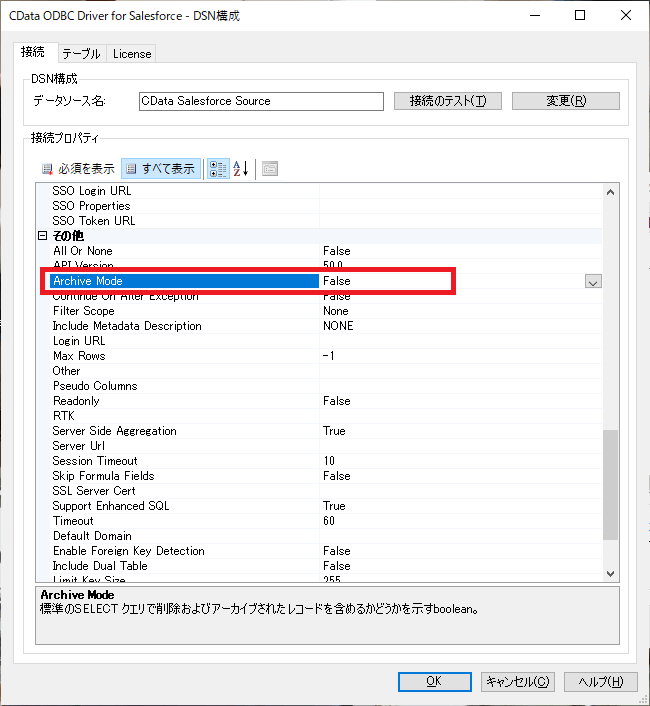Switch to the テーブル tab
The image size is (650, 706).
81,54
